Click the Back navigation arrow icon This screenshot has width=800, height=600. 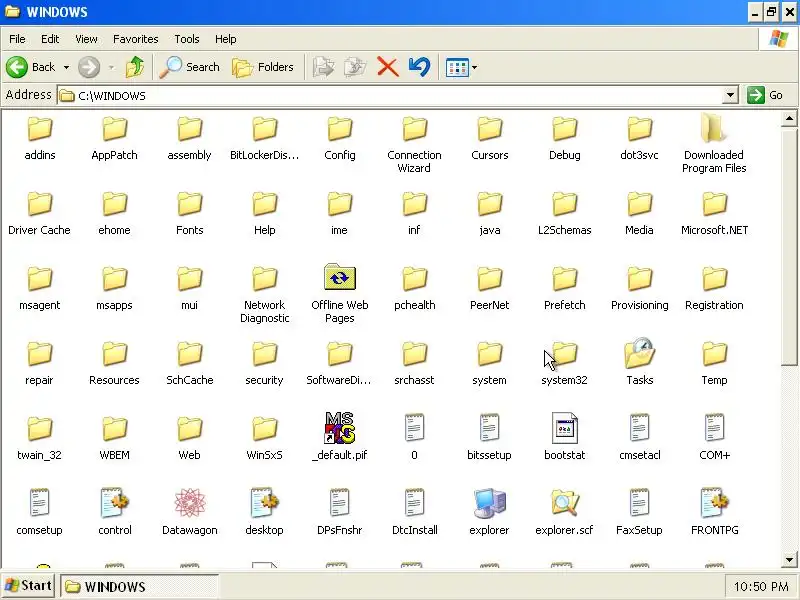pos(17,67)
